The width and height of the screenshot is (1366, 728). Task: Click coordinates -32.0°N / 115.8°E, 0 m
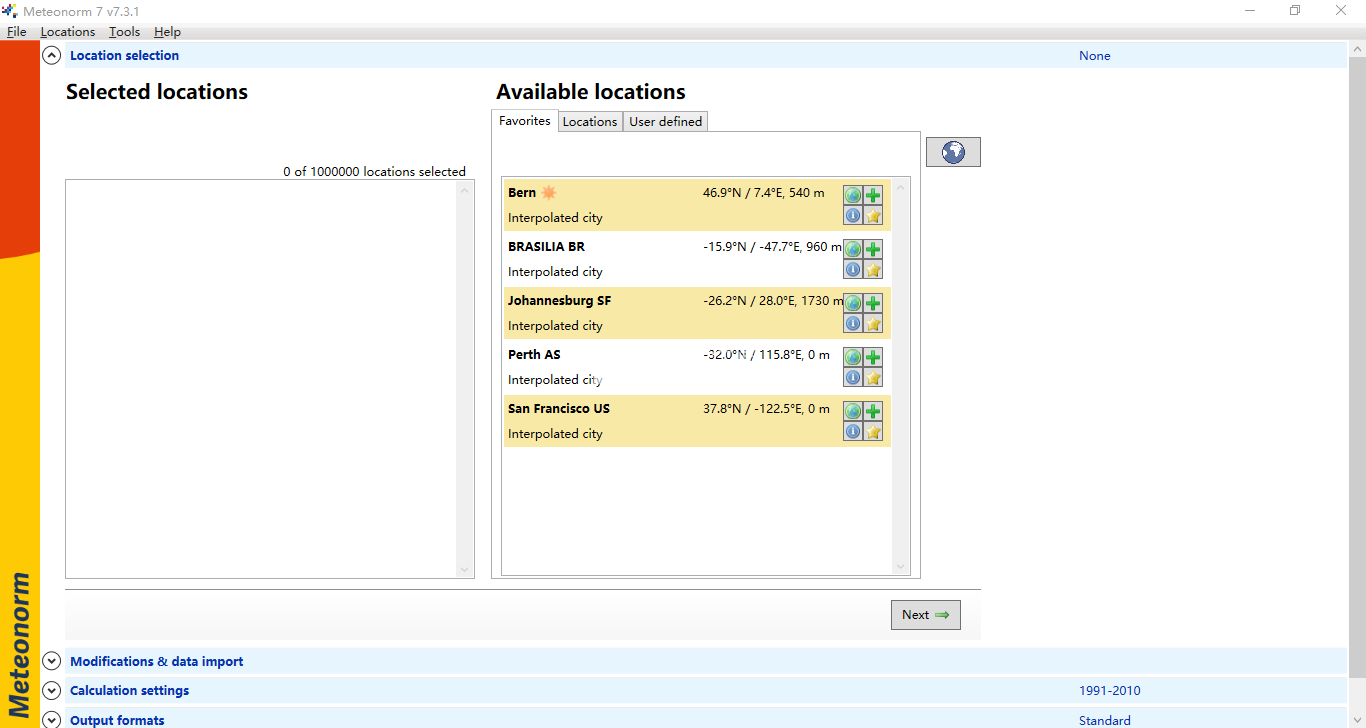click(766, 355)
